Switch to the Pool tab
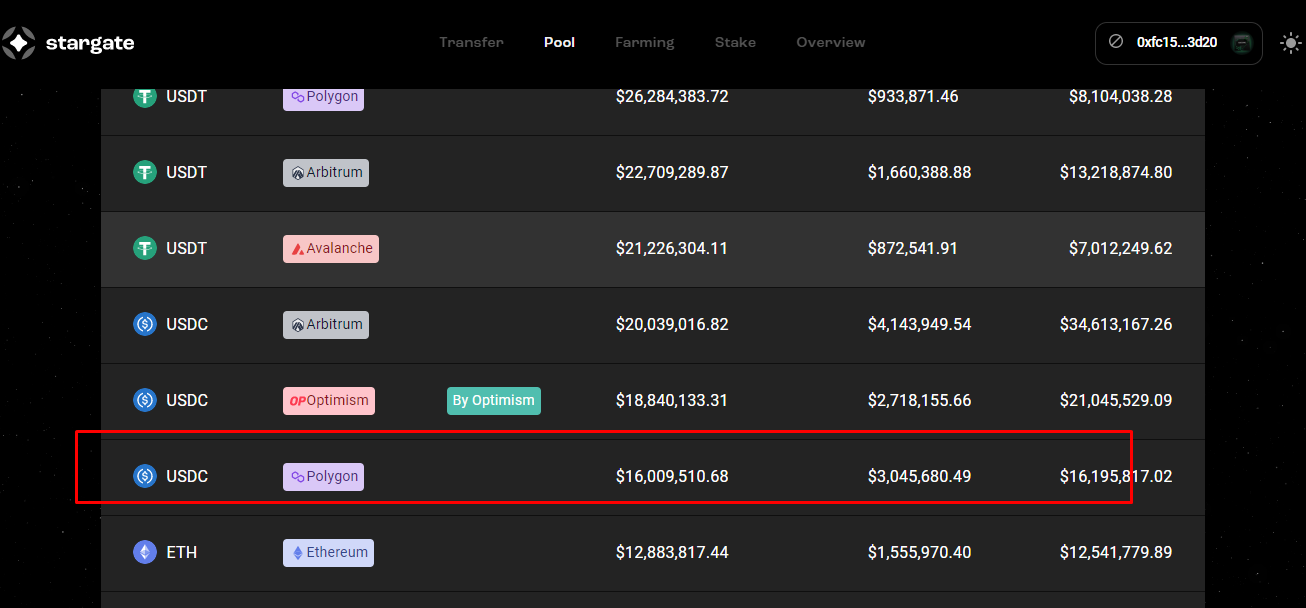 (560, 42)
